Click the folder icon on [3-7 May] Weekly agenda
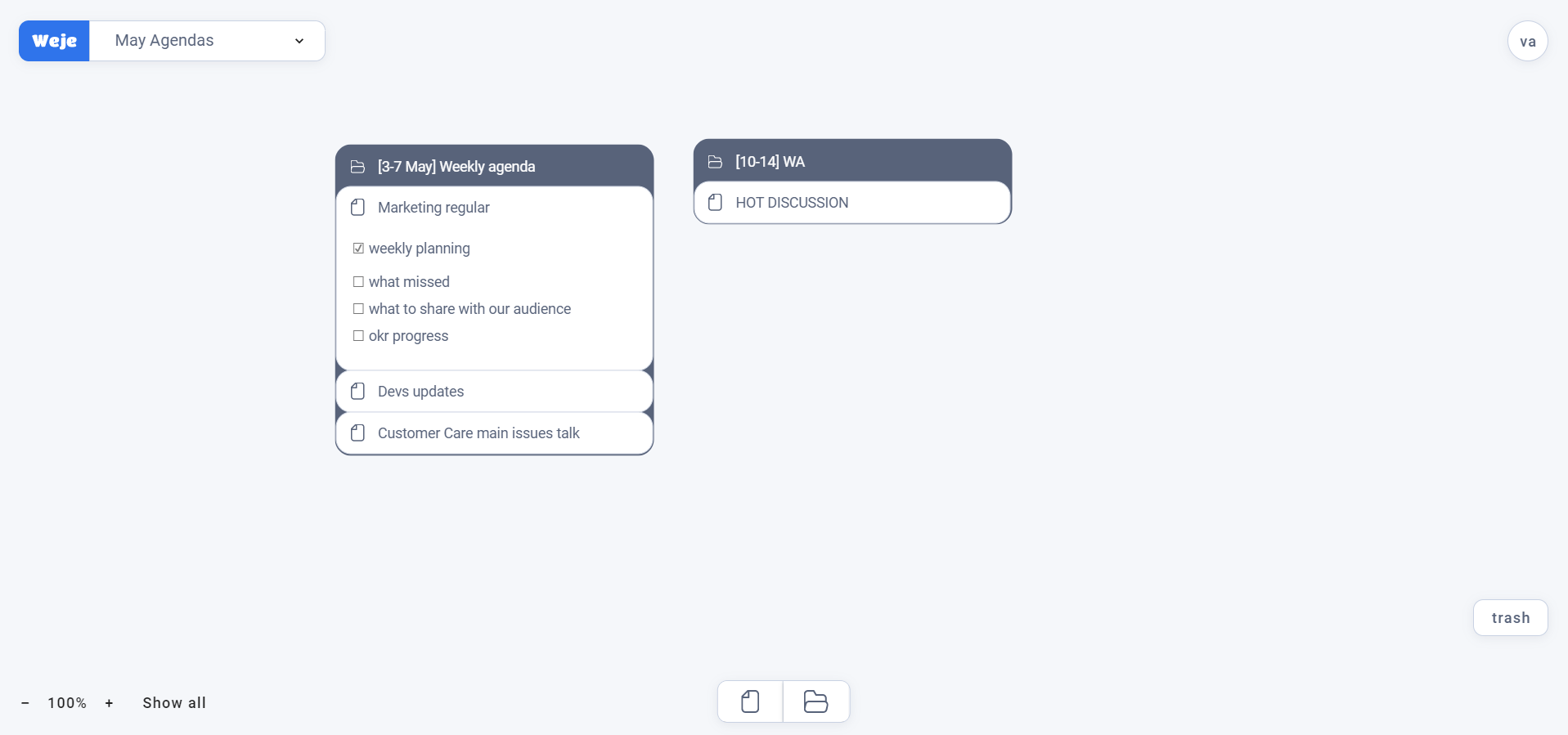The image size is (1568, 735). (357, 166)
